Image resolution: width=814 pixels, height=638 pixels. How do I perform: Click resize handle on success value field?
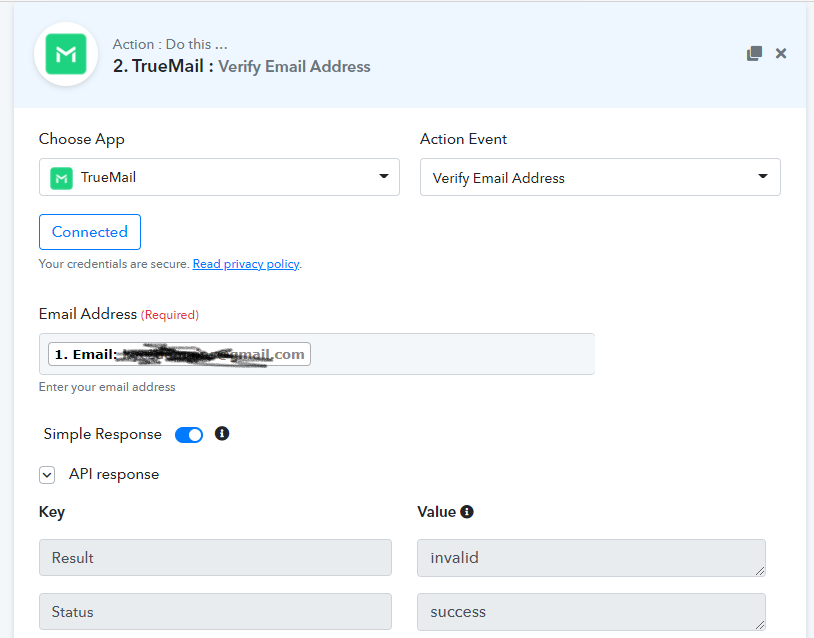coord(759,623)
